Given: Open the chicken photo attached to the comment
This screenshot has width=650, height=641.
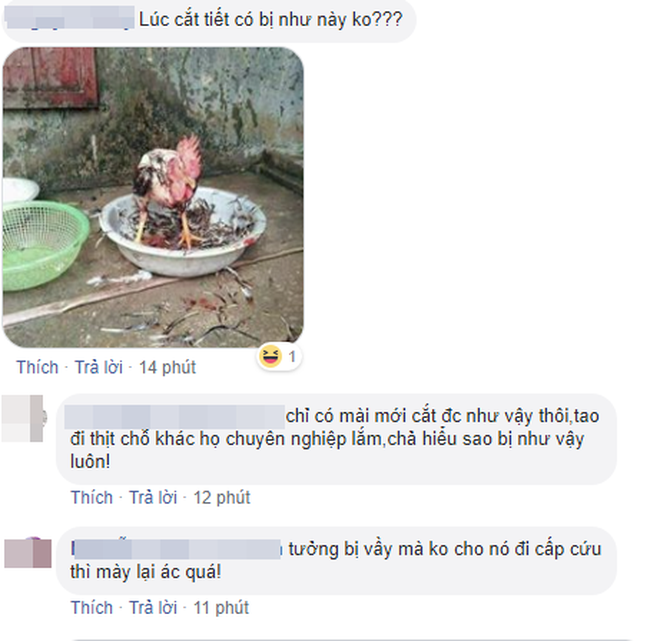Looking at the screenshot, I should 153,197.
